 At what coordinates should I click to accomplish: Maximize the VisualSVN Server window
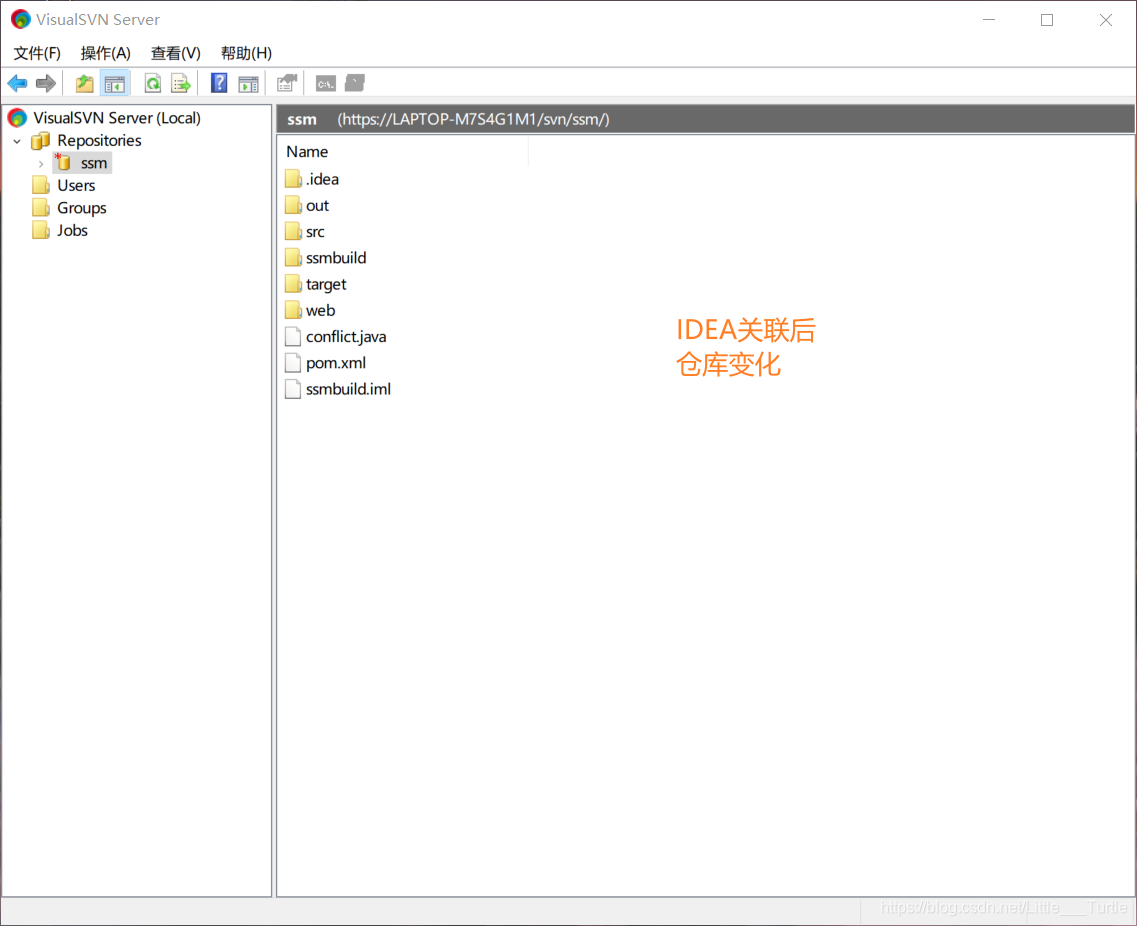(x=1046, y=20)
